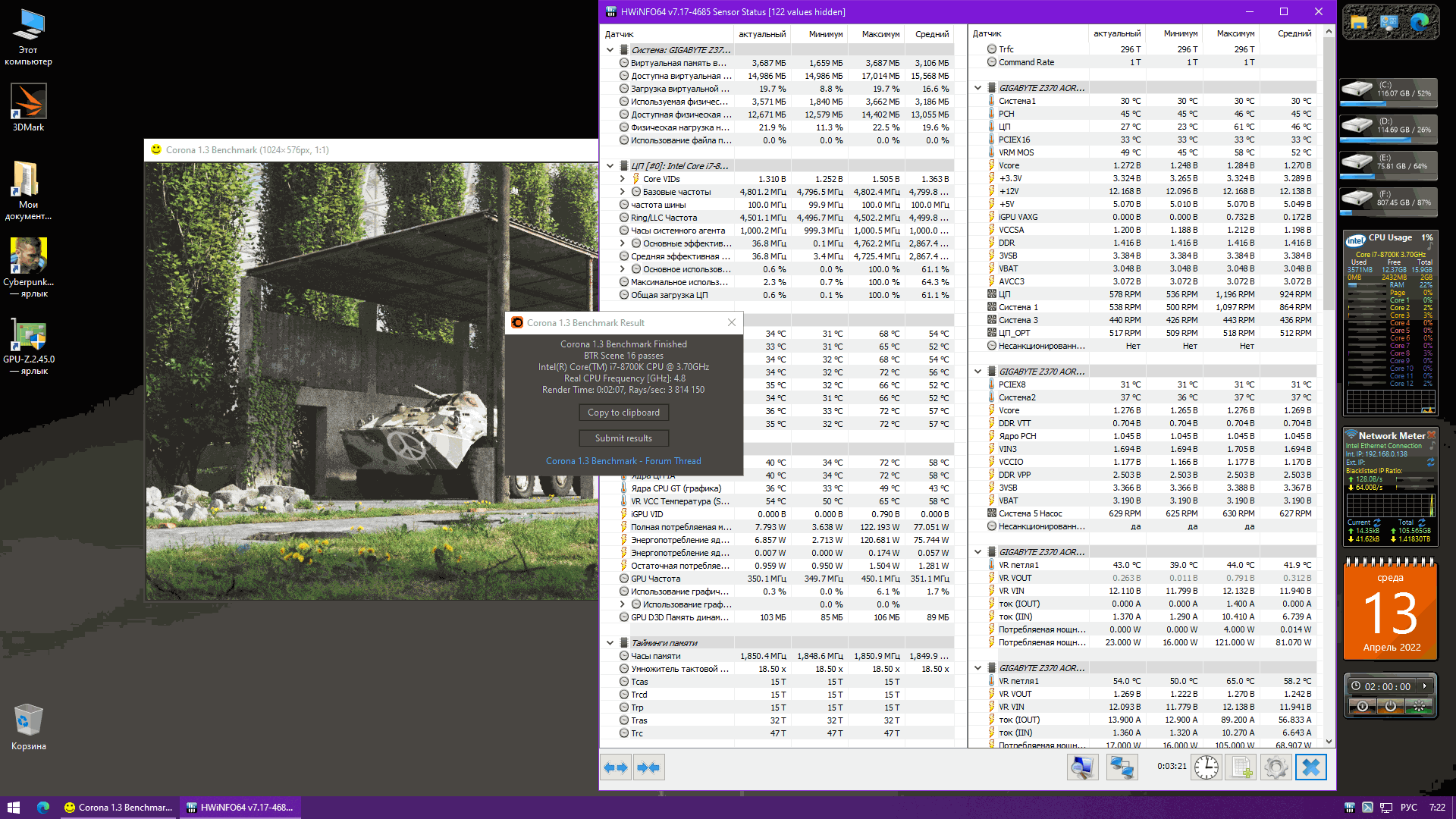Click the remote network monitors icon
1456x819 pixels.
(x=1122, y=767)
